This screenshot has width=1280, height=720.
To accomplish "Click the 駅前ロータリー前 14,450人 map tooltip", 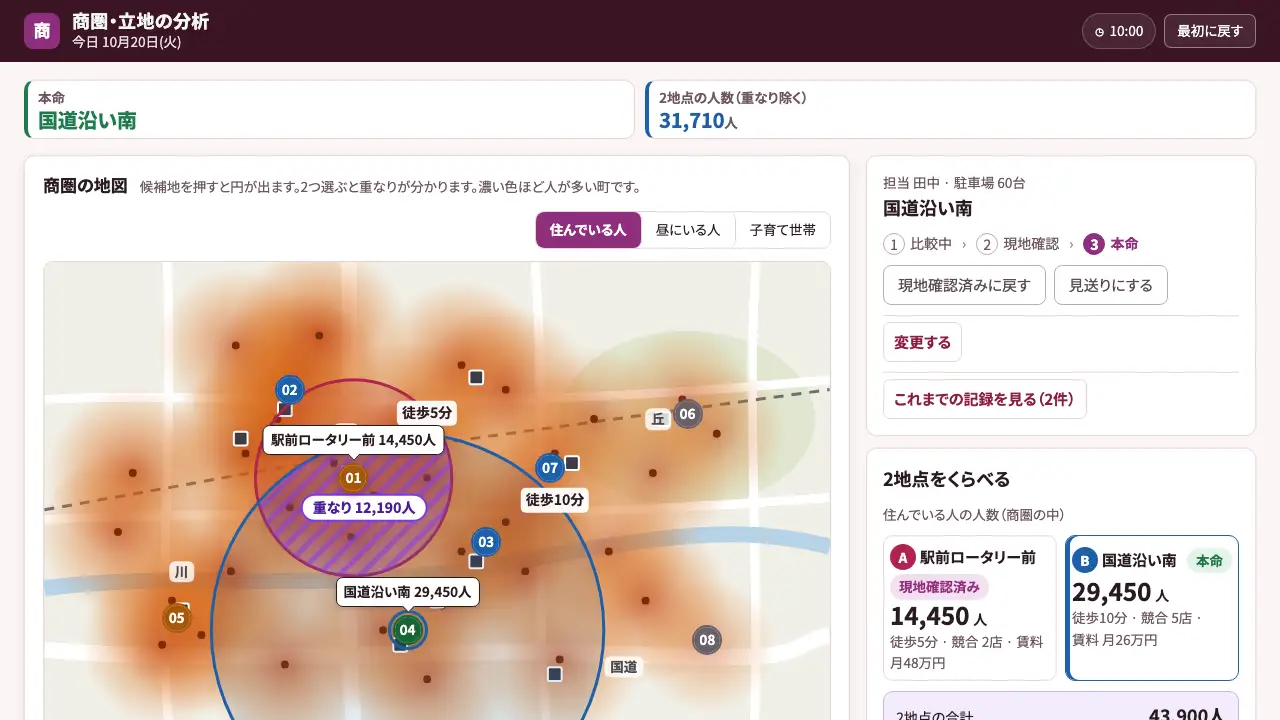I will 353,440.
